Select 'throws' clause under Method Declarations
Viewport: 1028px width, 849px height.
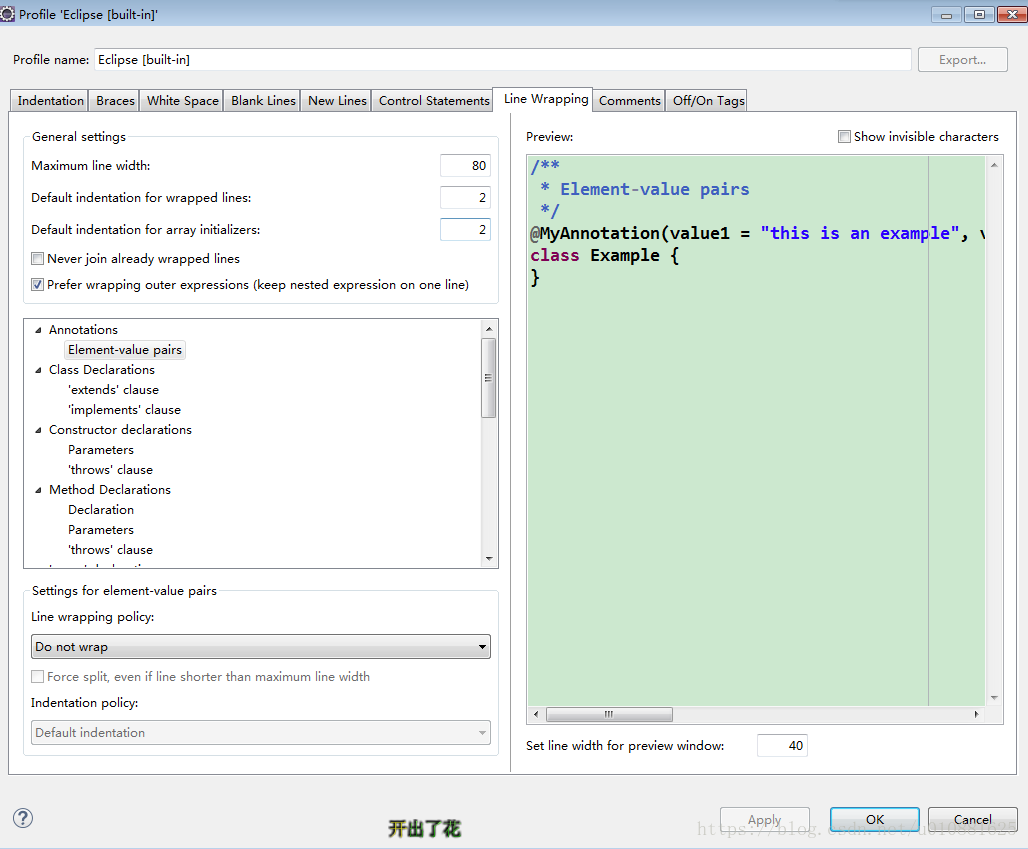(x=111, y=550)
